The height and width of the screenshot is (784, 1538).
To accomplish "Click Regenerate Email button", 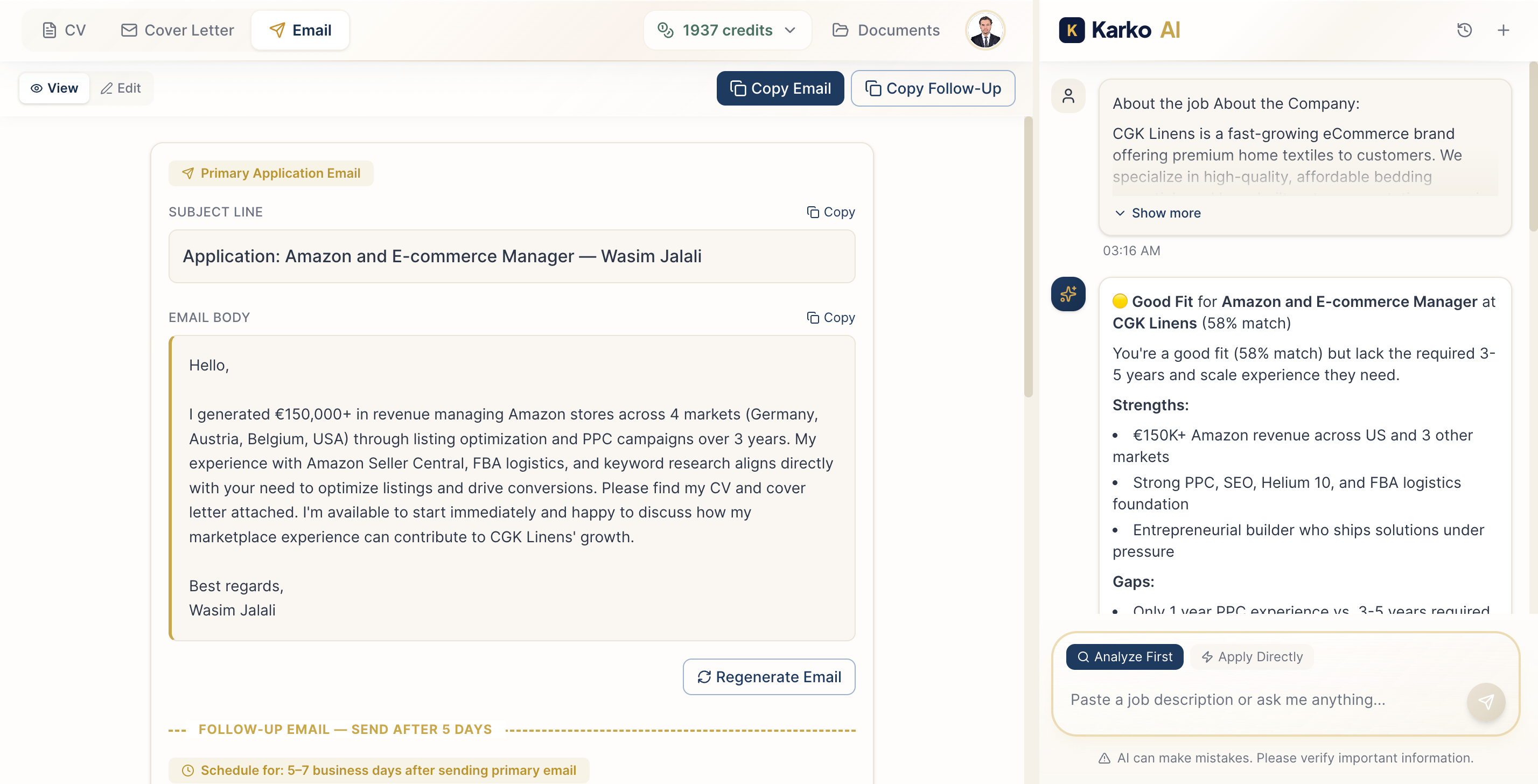I will [768, 676].
